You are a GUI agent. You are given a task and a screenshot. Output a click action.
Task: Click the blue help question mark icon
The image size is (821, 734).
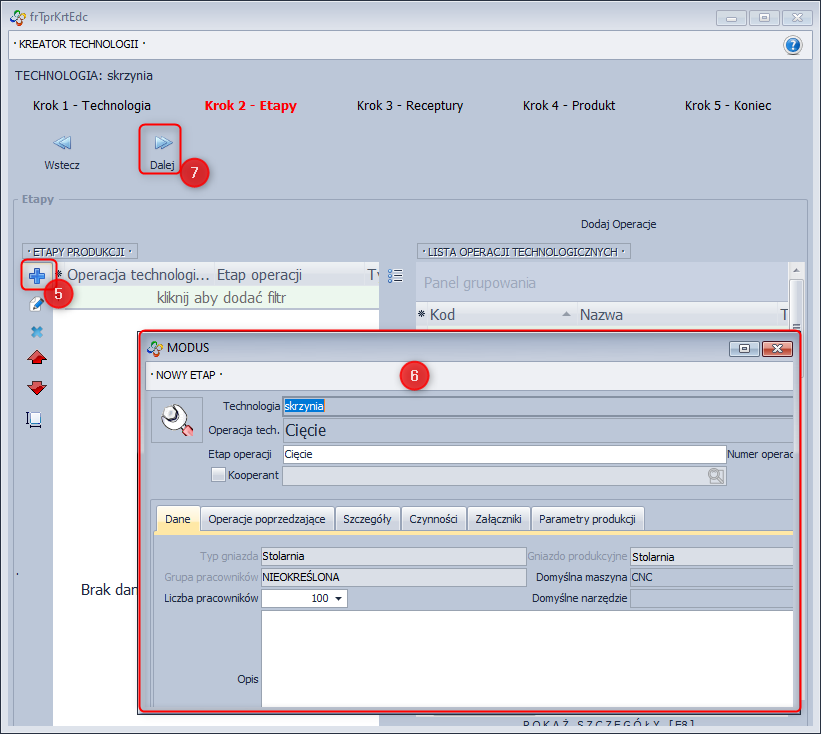coord(792,45)
